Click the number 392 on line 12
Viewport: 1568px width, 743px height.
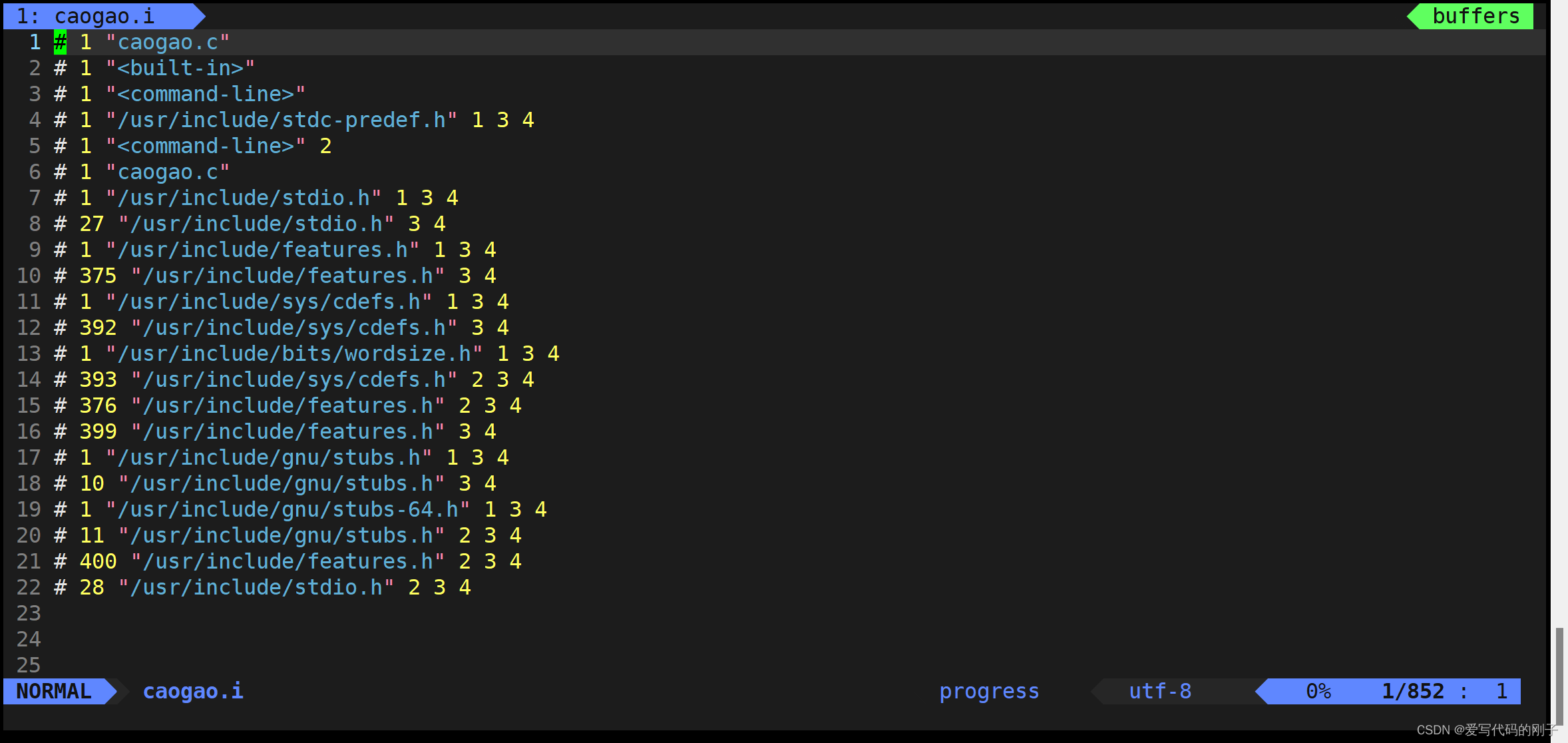tap(98, 328)
